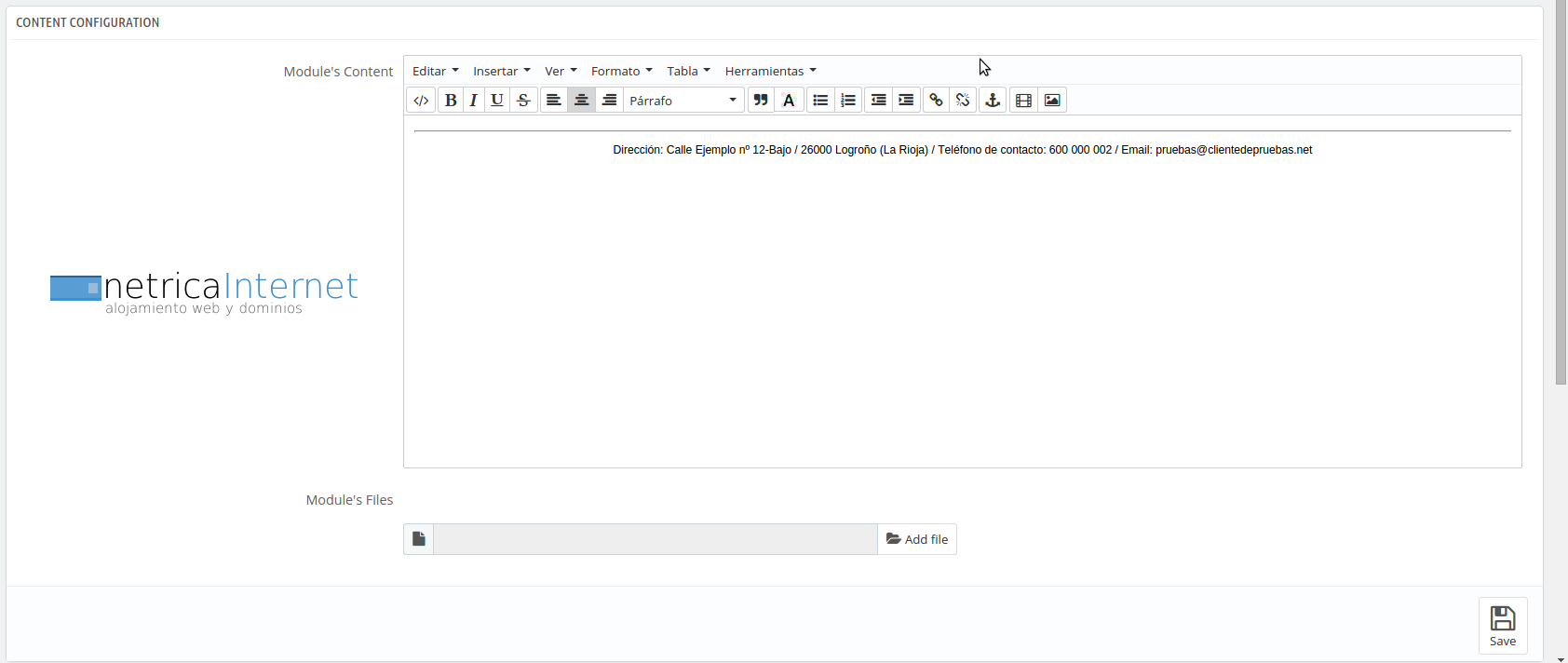Click the Add file button
1568x663 pixels.
[x=917, y=539]
